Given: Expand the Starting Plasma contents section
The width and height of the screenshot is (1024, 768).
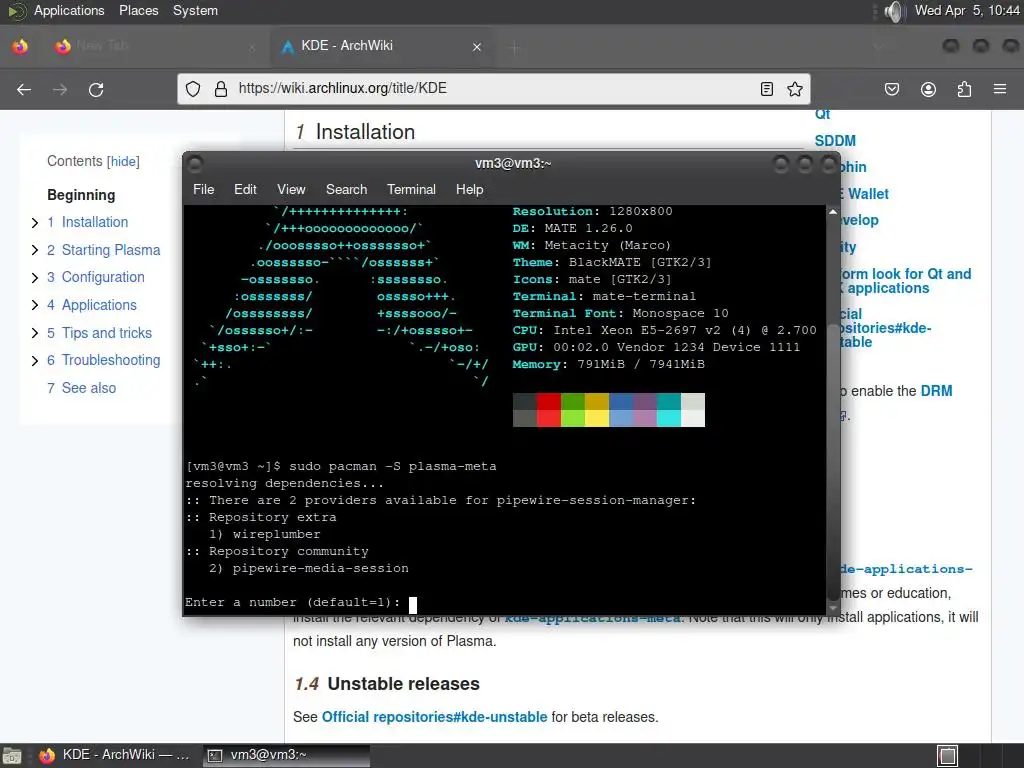Looking at the screenshot, I should click(x=35, y=250).
